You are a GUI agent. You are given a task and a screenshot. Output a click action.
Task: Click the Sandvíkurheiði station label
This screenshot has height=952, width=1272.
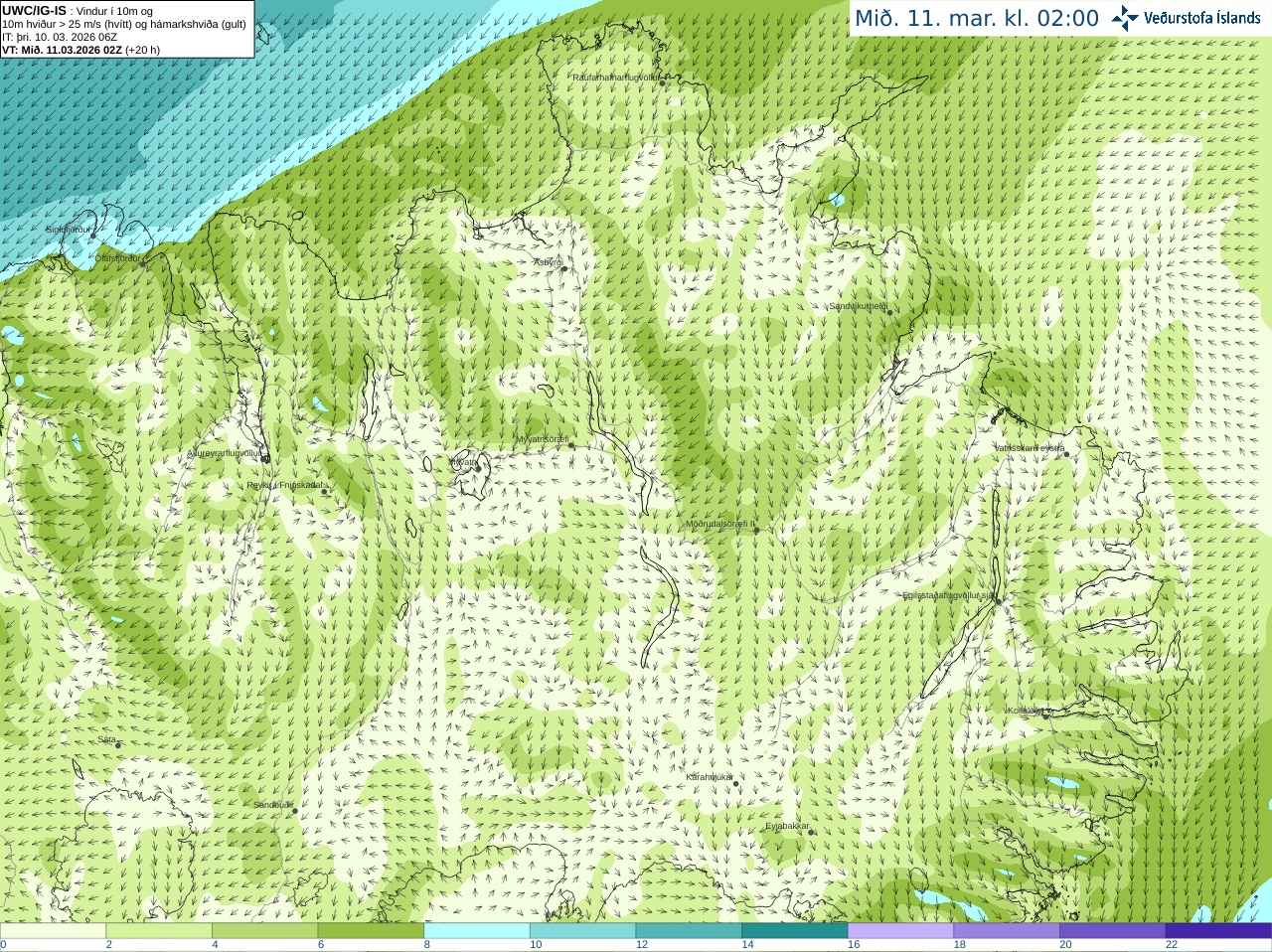859,306
